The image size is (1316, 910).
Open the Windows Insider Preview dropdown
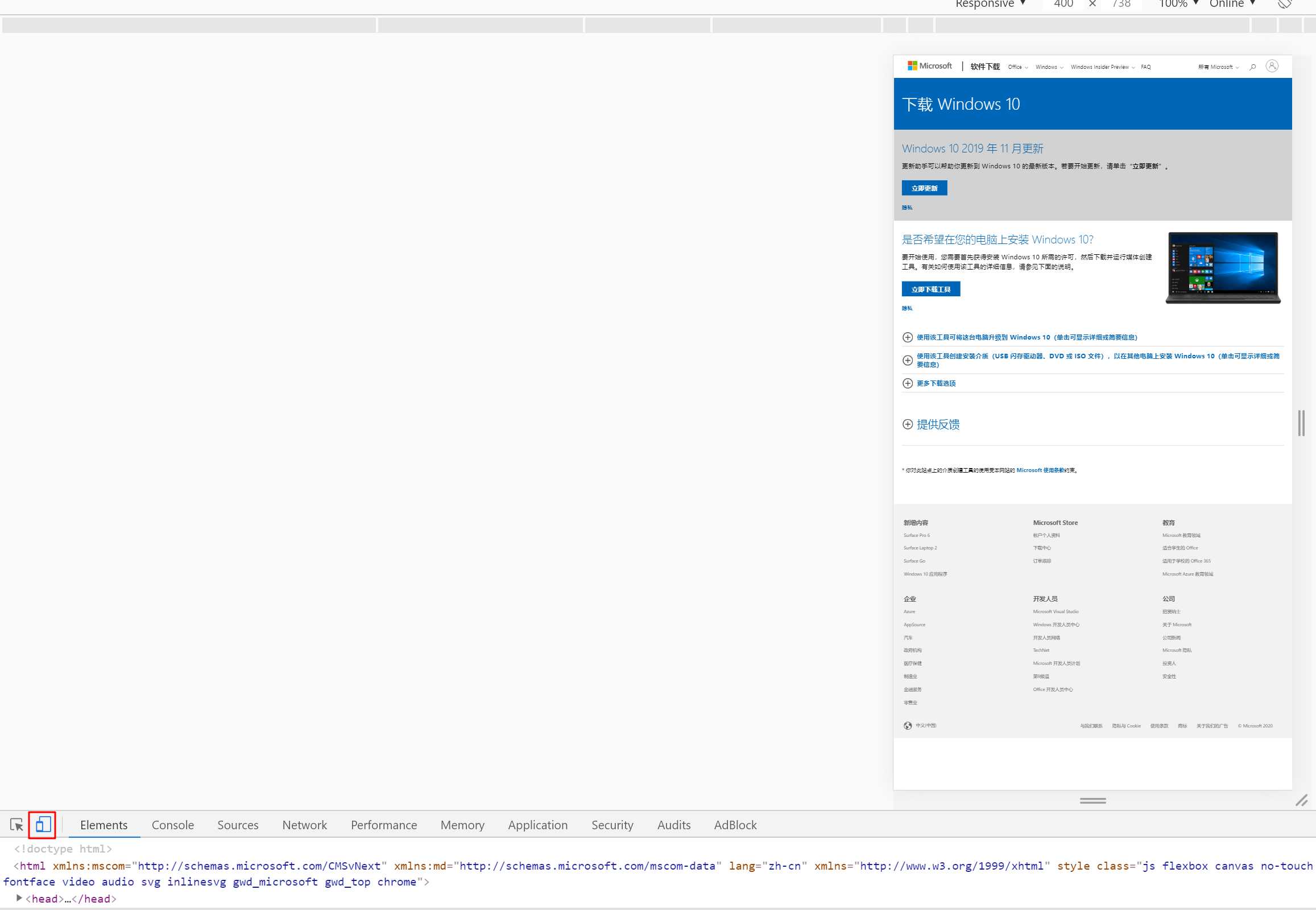pyautogui.click(x=1102, y=67)
